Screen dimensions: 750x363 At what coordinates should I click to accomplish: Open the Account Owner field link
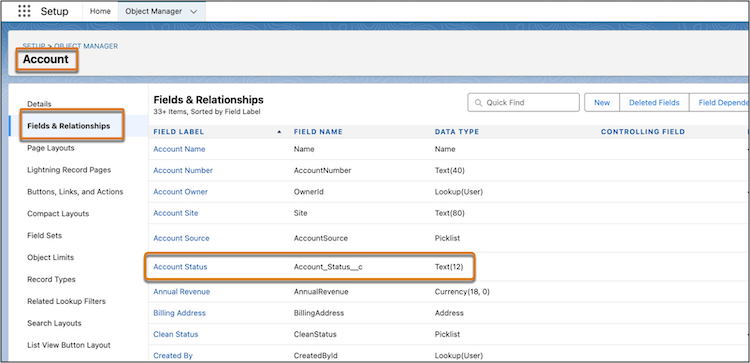(x=180, y=192)
